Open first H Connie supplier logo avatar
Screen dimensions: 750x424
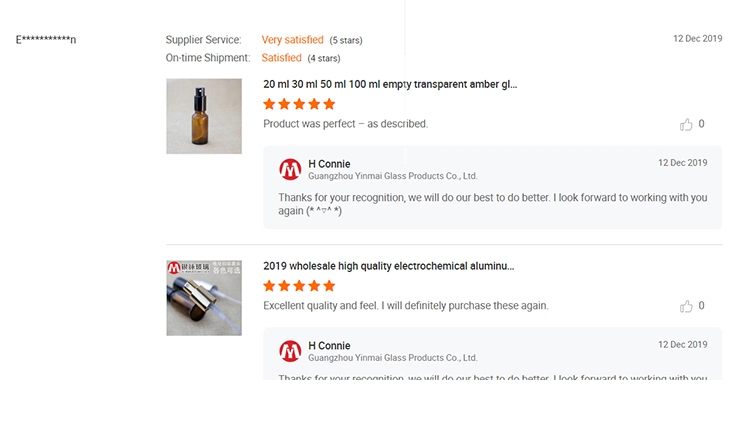click(x=290, y=169)
